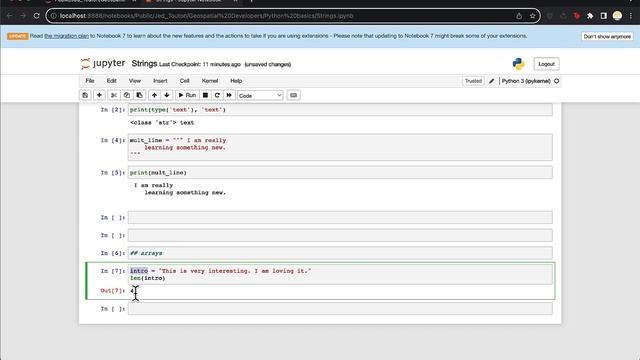The width and height of the screenshot is (640, 360).
Task: Run the selected cell
Action: [x=187, y=95]
